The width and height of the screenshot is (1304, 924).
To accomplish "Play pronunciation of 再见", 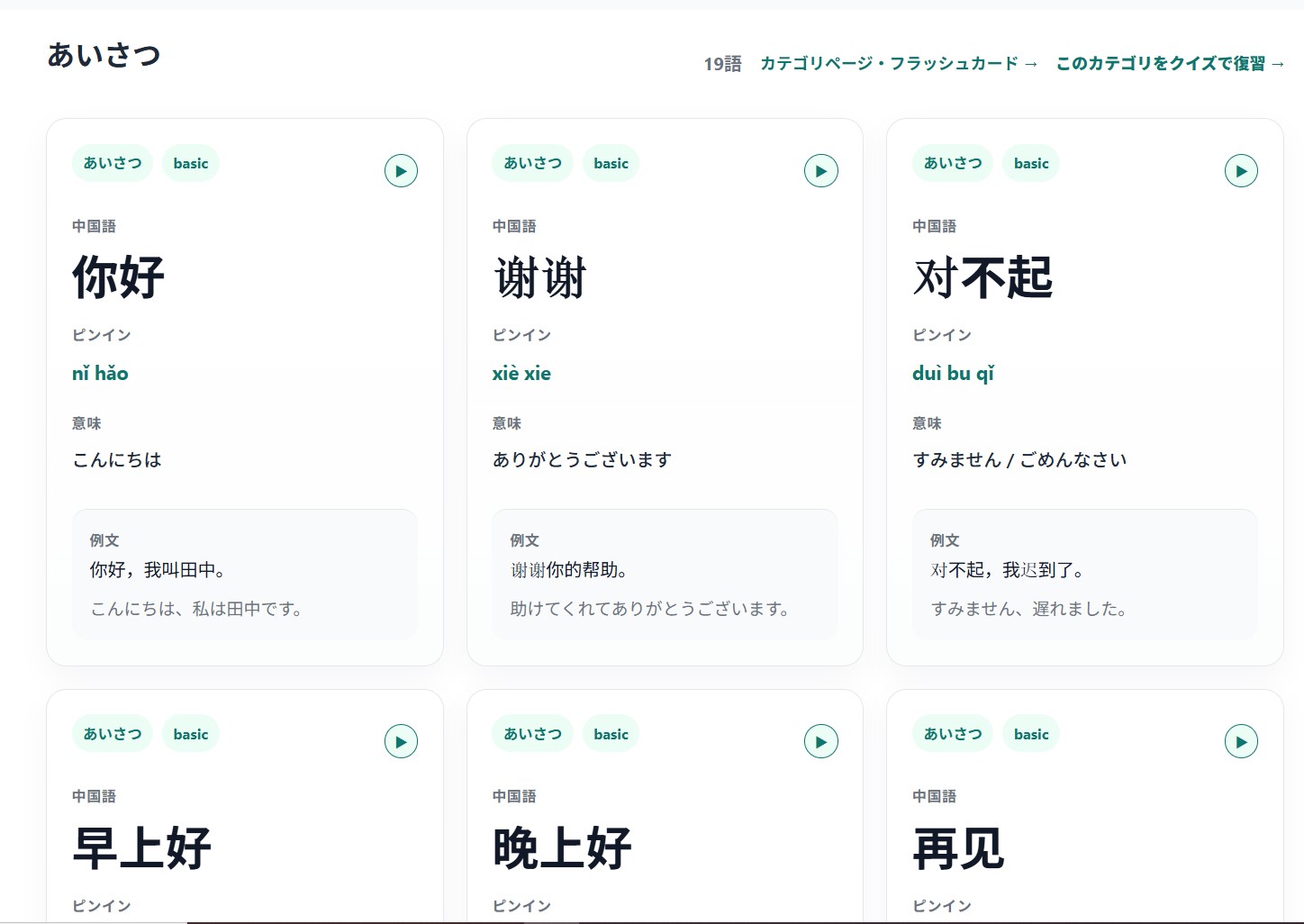I will 1241,742.
